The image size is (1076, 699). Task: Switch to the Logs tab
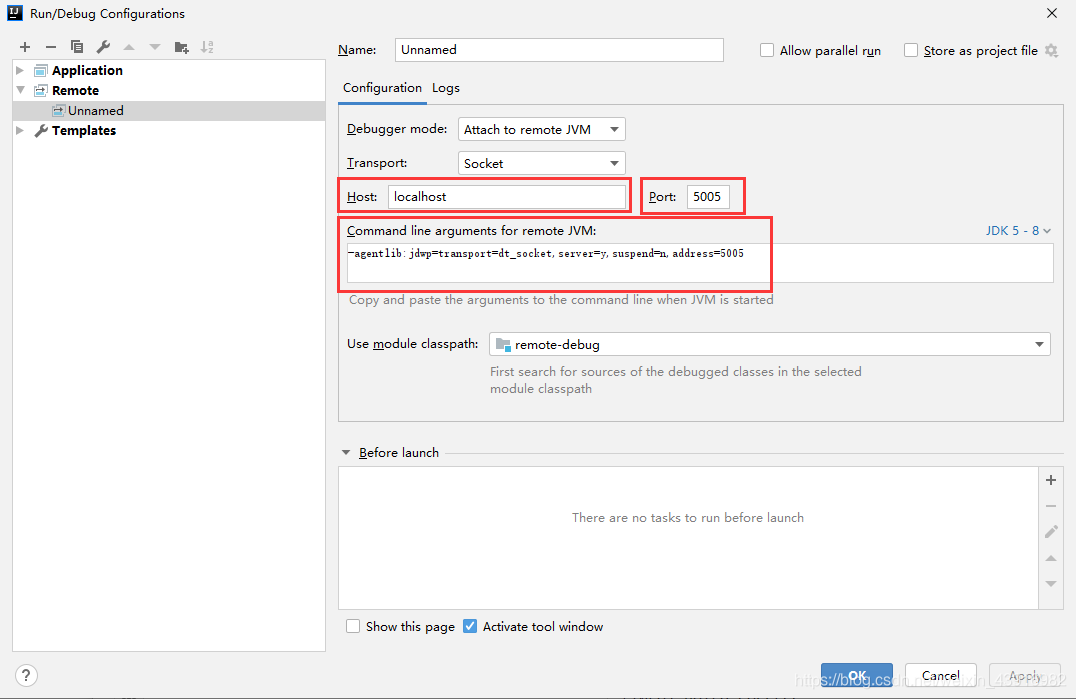click(x=446, y=88)
